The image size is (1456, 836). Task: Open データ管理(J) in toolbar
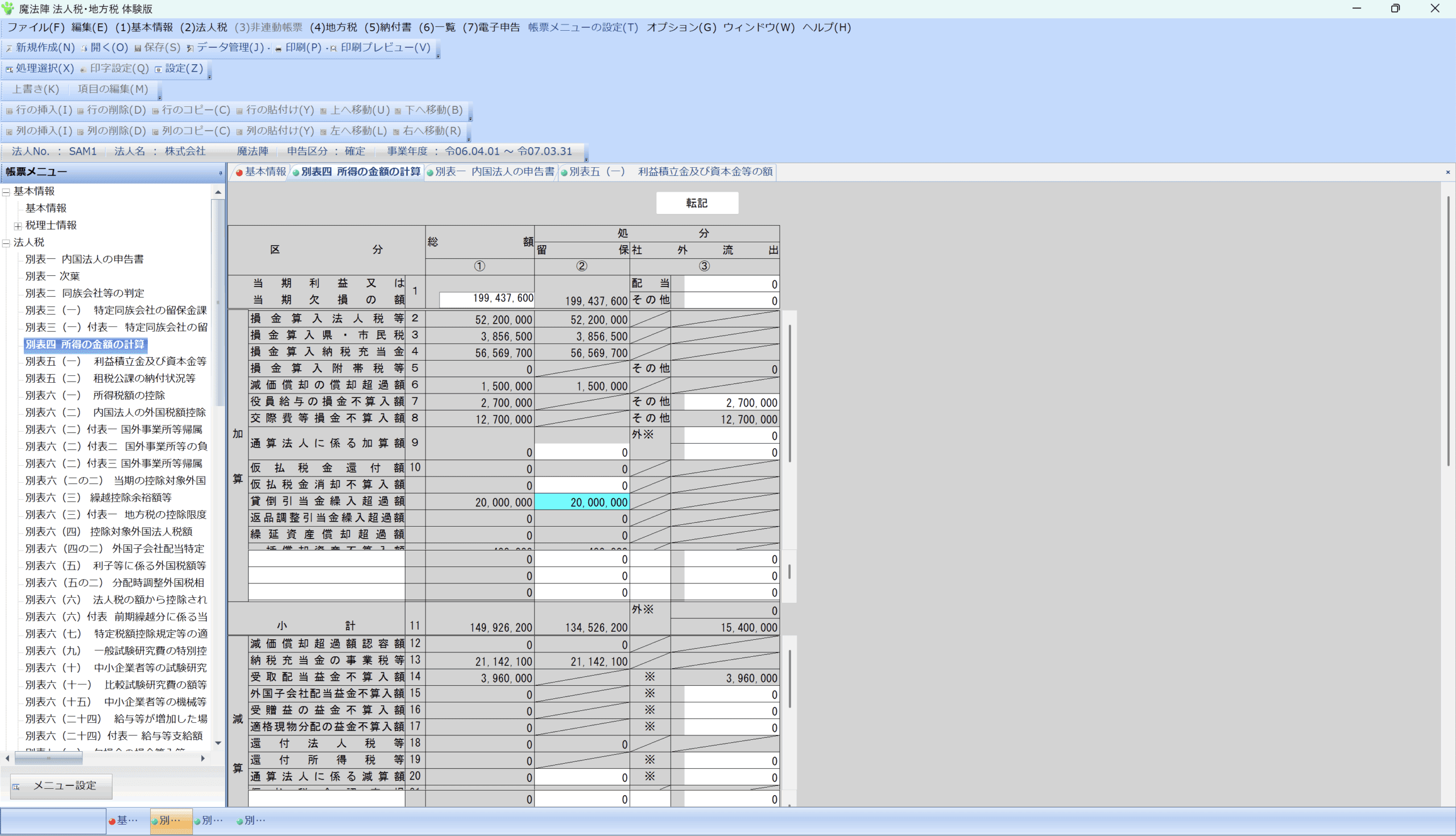click(x=225, y=48)
